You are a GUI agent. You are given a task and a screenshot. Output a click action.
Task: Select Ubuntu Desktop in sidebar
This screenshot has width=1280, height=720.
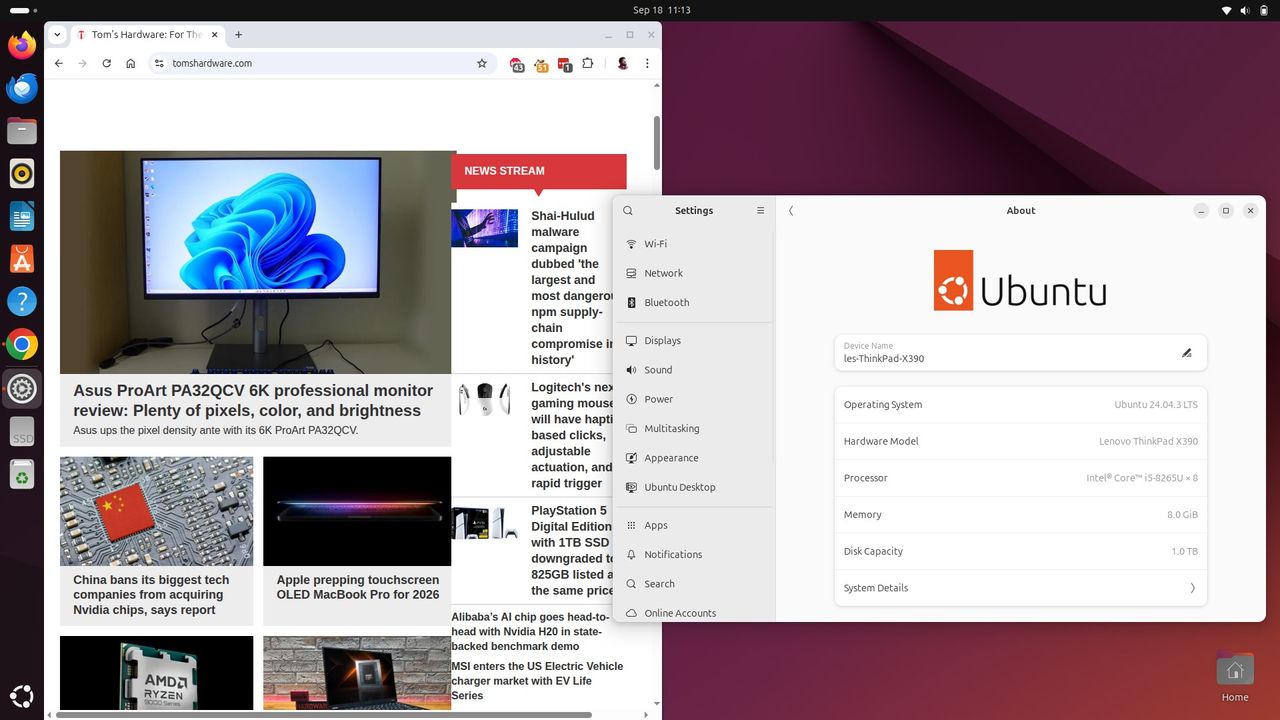point(694,487)
